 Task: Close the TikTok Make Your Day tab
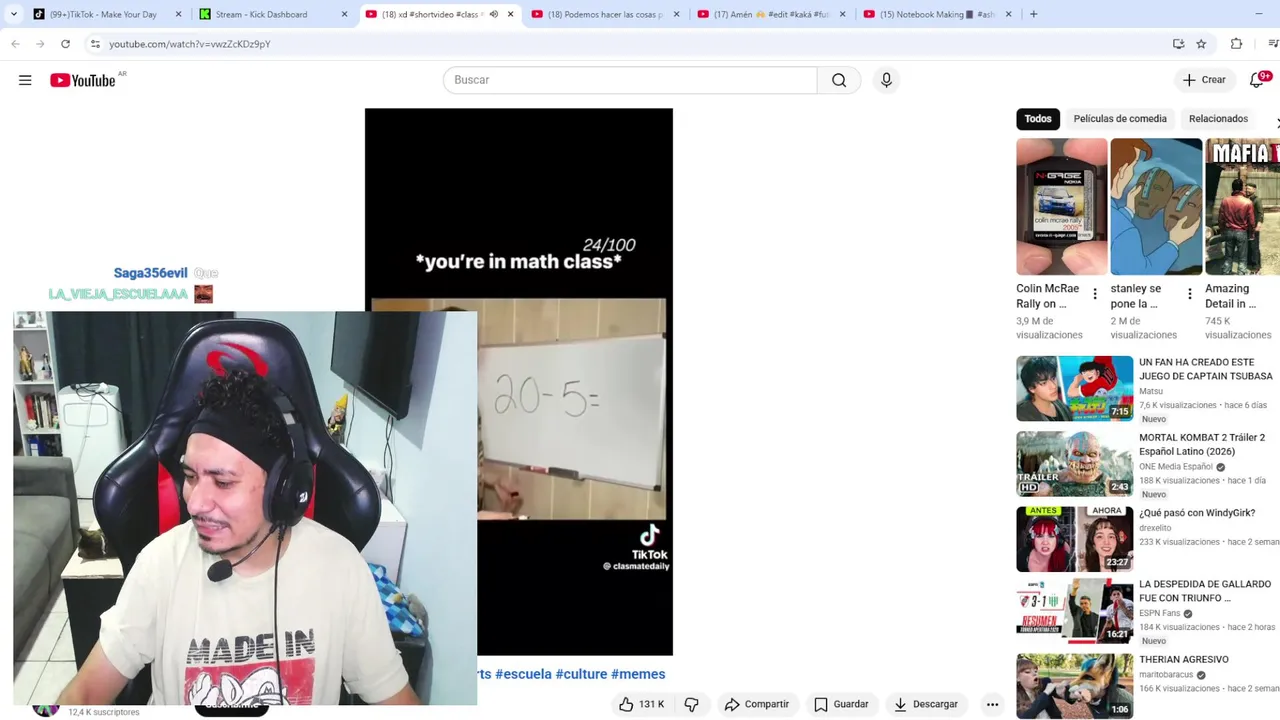[x=179, y=14]
